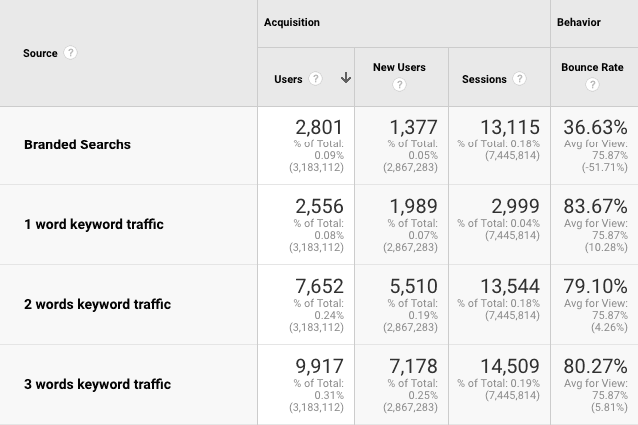Sort by the Bounce Rate column header
This screenshot has height=425, width=638.
(592, 67)
